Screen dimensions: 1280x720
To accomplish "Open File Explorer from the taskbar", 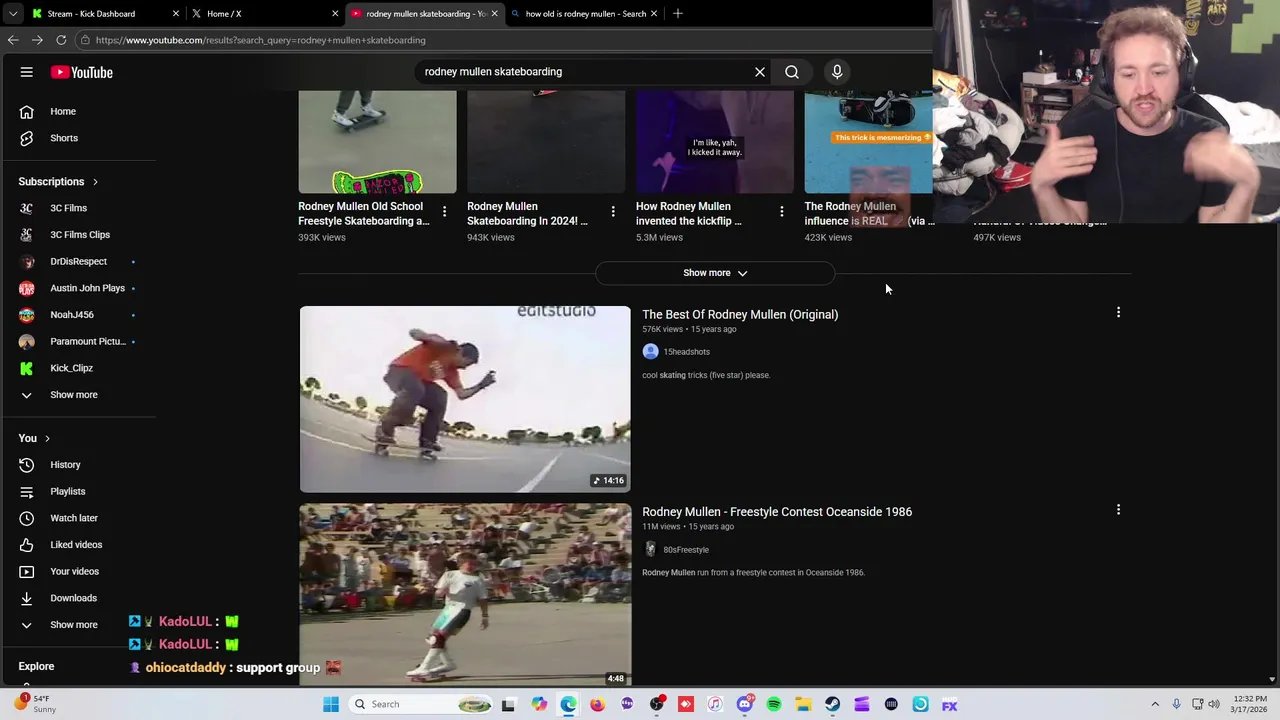I will [x=803, y=704].
